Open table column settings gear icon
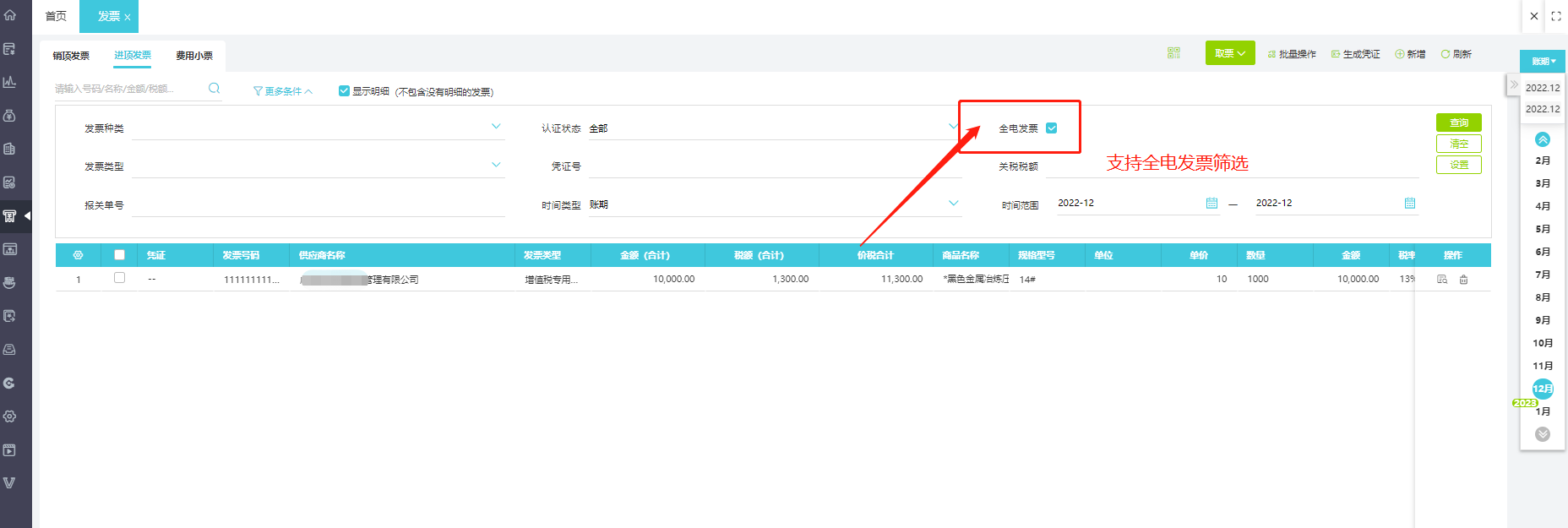Image resolution: width=1568 pixels, height=528 pixels. point(78,255)
